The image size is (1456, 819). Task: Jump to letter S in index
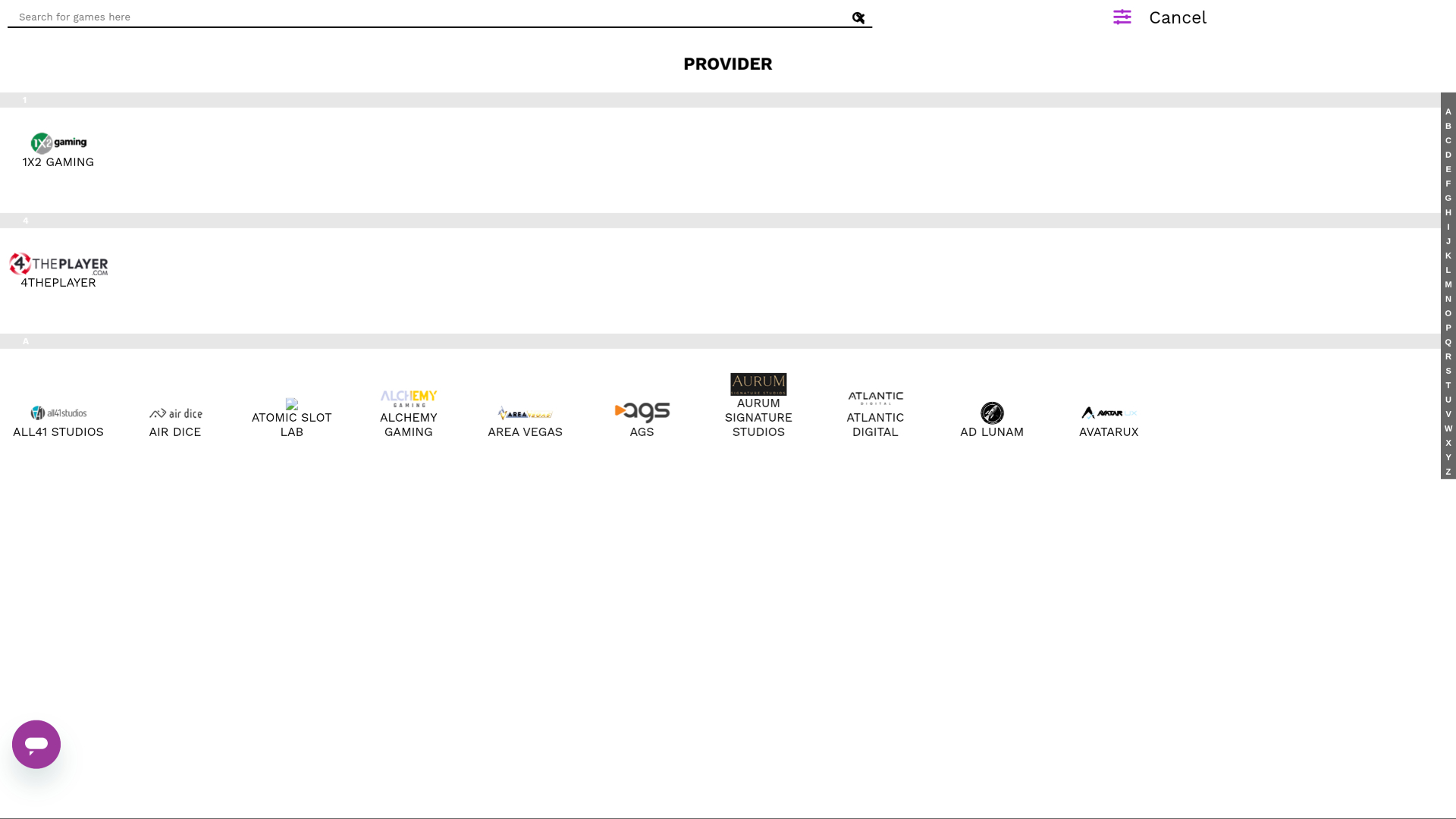1448,371
